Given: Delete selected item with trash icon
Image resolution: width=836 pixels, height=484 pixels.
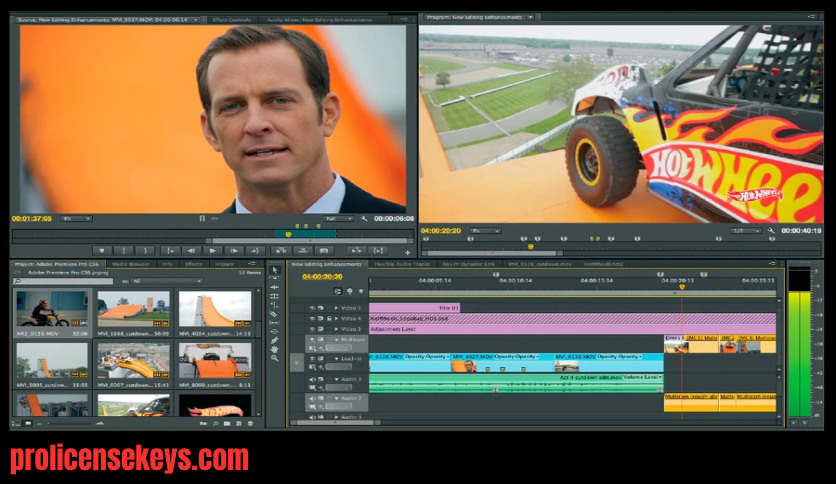Looking at the screenshot, I should pyautogui.click(x=250, y=423).
